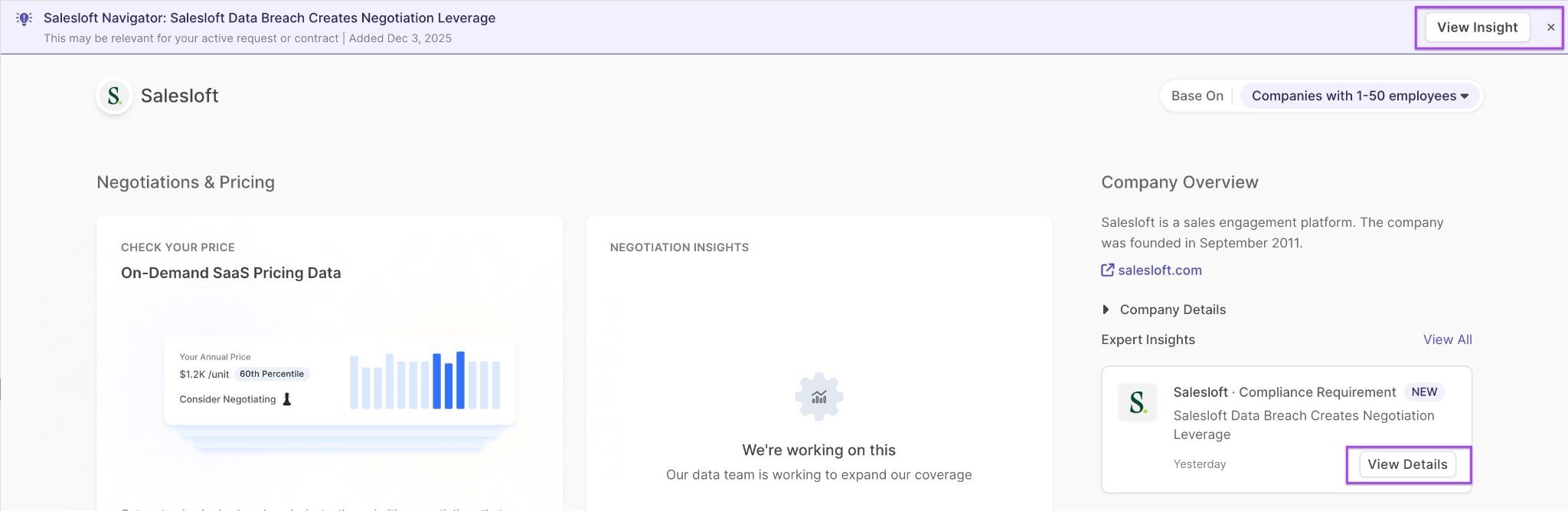1568x511 pixels.
Task: Click the Your Annual Price preview card
Action: click(x=339, y=381)
